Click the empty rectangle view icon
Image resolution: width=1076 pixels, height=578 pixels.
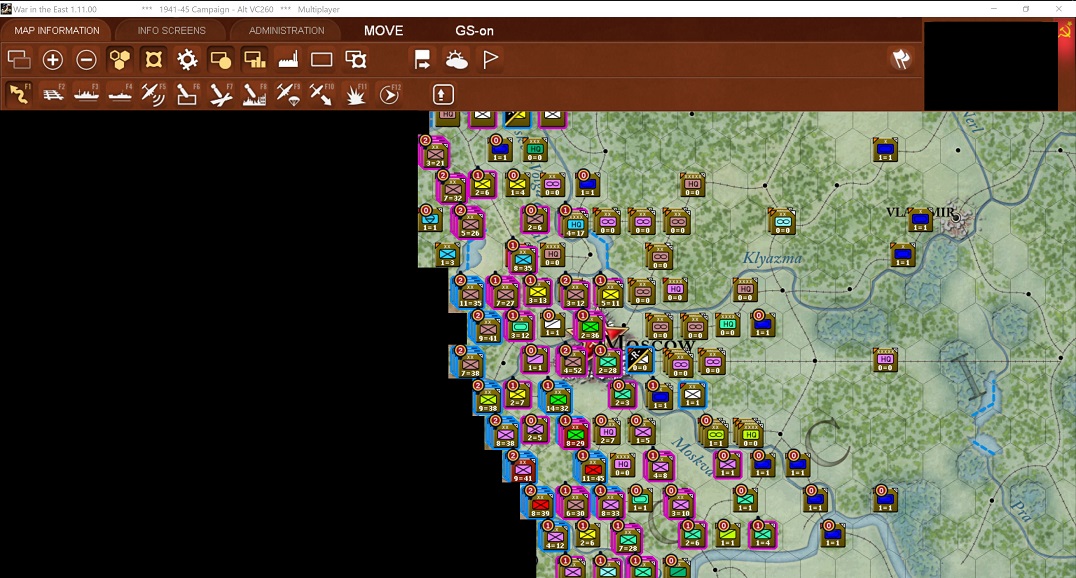coord(322,60)
